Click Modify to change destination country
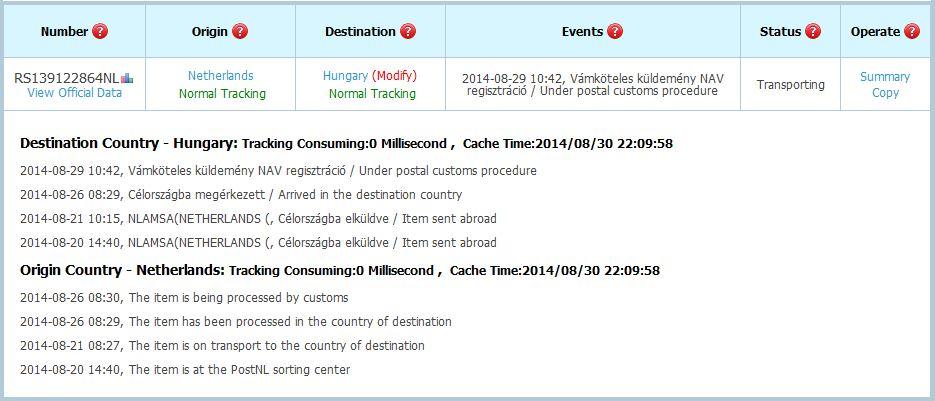935x401 pixels. pos(394,75)
